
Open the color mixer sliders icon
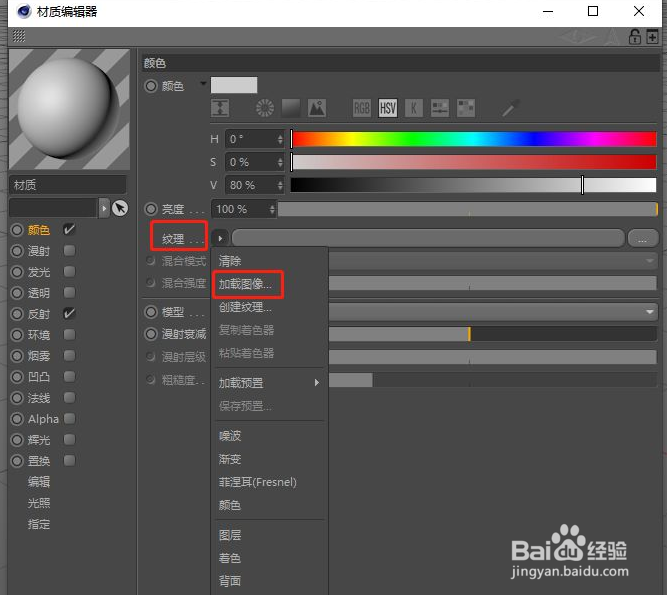click(439, 108)
